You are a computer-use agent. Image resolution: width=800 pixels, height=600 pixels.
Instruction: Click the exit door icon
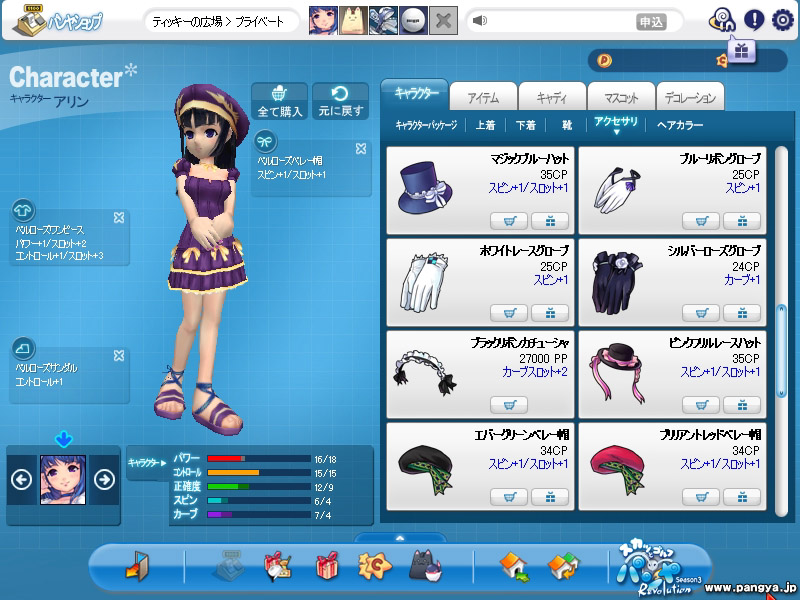(x=137, y=565)
